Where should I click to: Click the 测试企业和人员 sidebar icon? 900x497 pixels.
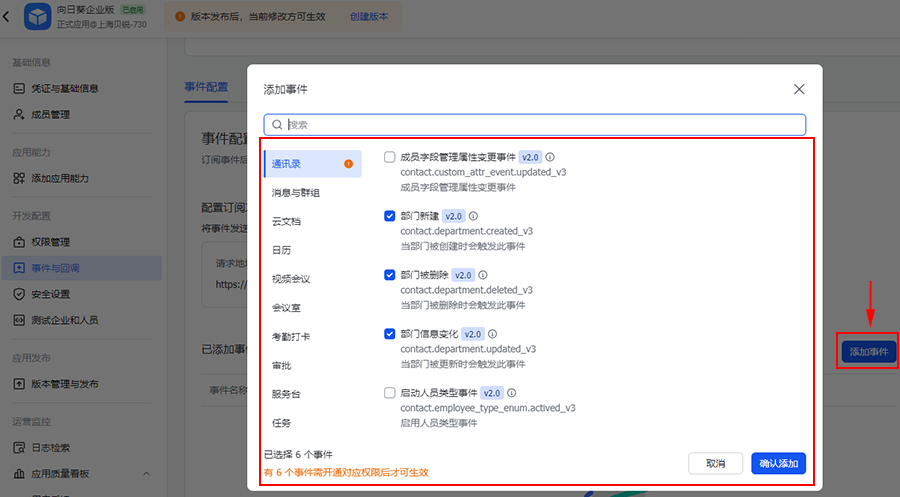pyautogui.click(x=19, y=320)
